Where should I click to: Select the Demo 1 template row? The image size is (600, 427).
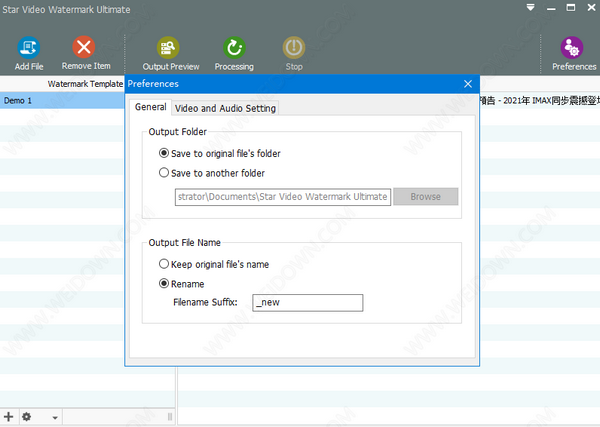60,101
